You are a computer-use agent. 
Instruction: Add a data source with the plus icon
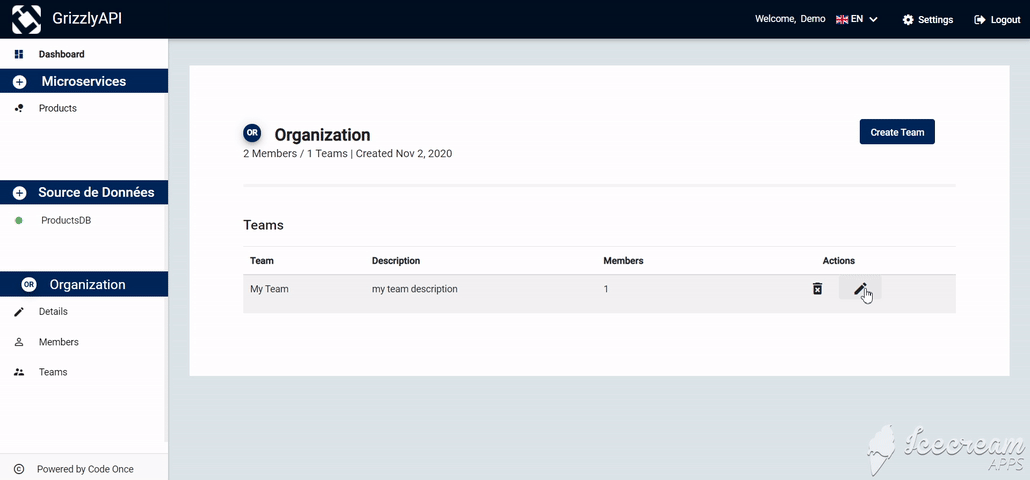click(19, 193)
